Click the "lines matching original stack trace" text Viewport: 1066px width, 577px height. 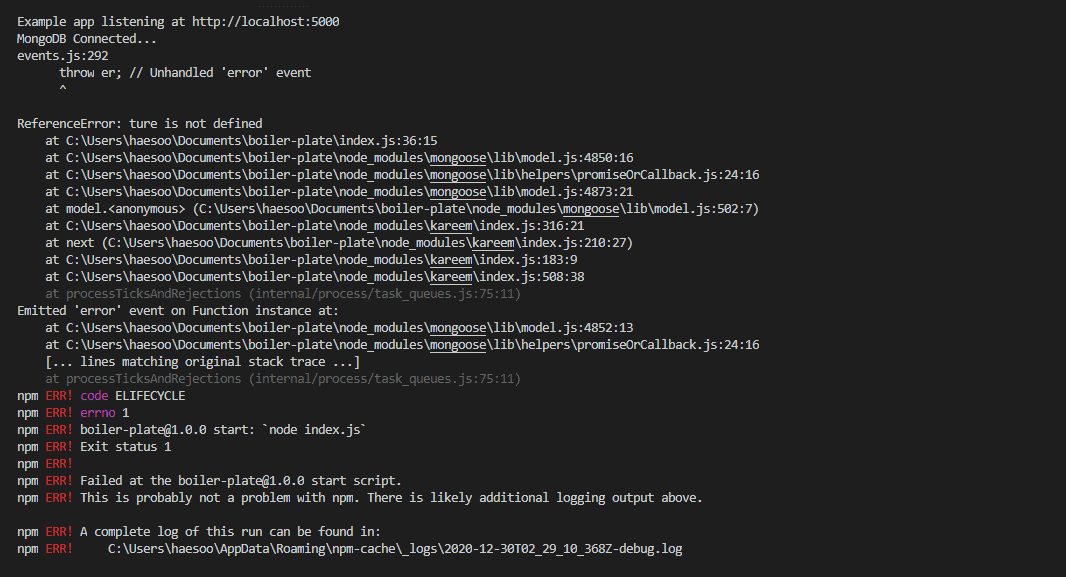(x=202, y=361)
